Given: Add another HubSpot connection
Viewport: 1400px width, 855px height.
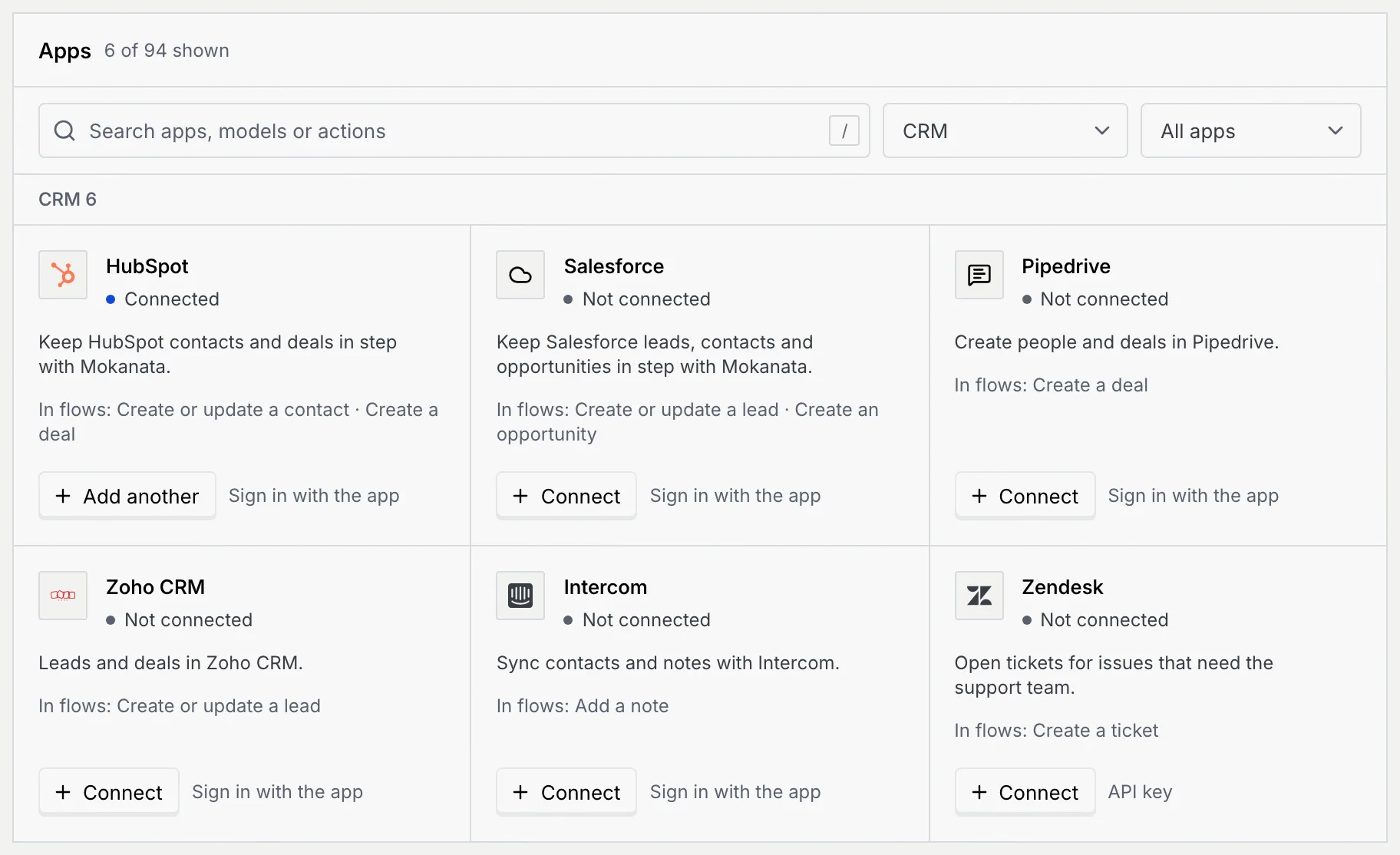Looking at the screenshot, I should pos(127,496).
